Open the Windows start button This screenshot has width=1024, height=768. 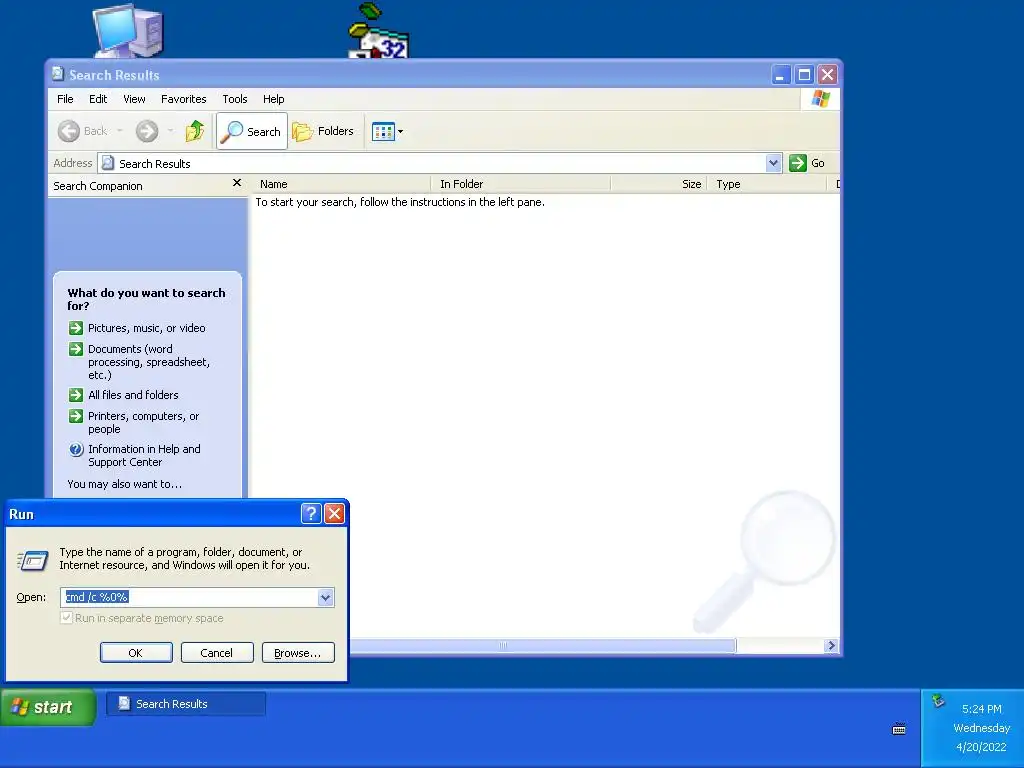click(x=48, y=707)
